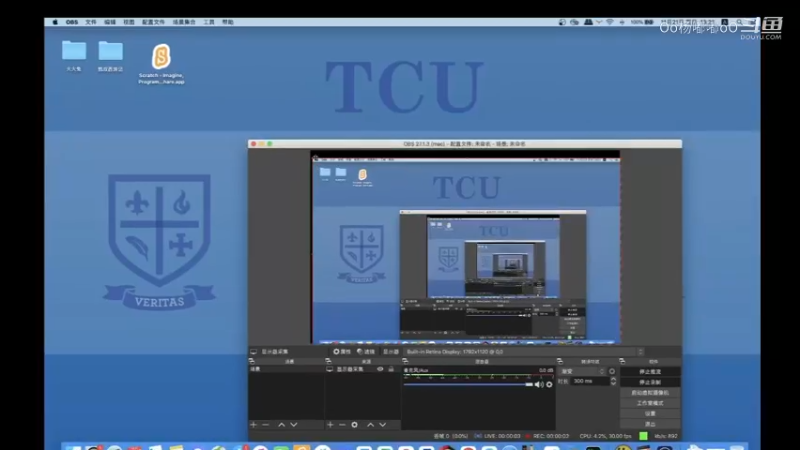Click the LIVE: 00:00:03 status text
Screen dimensions: 800x450
[502, 436]
